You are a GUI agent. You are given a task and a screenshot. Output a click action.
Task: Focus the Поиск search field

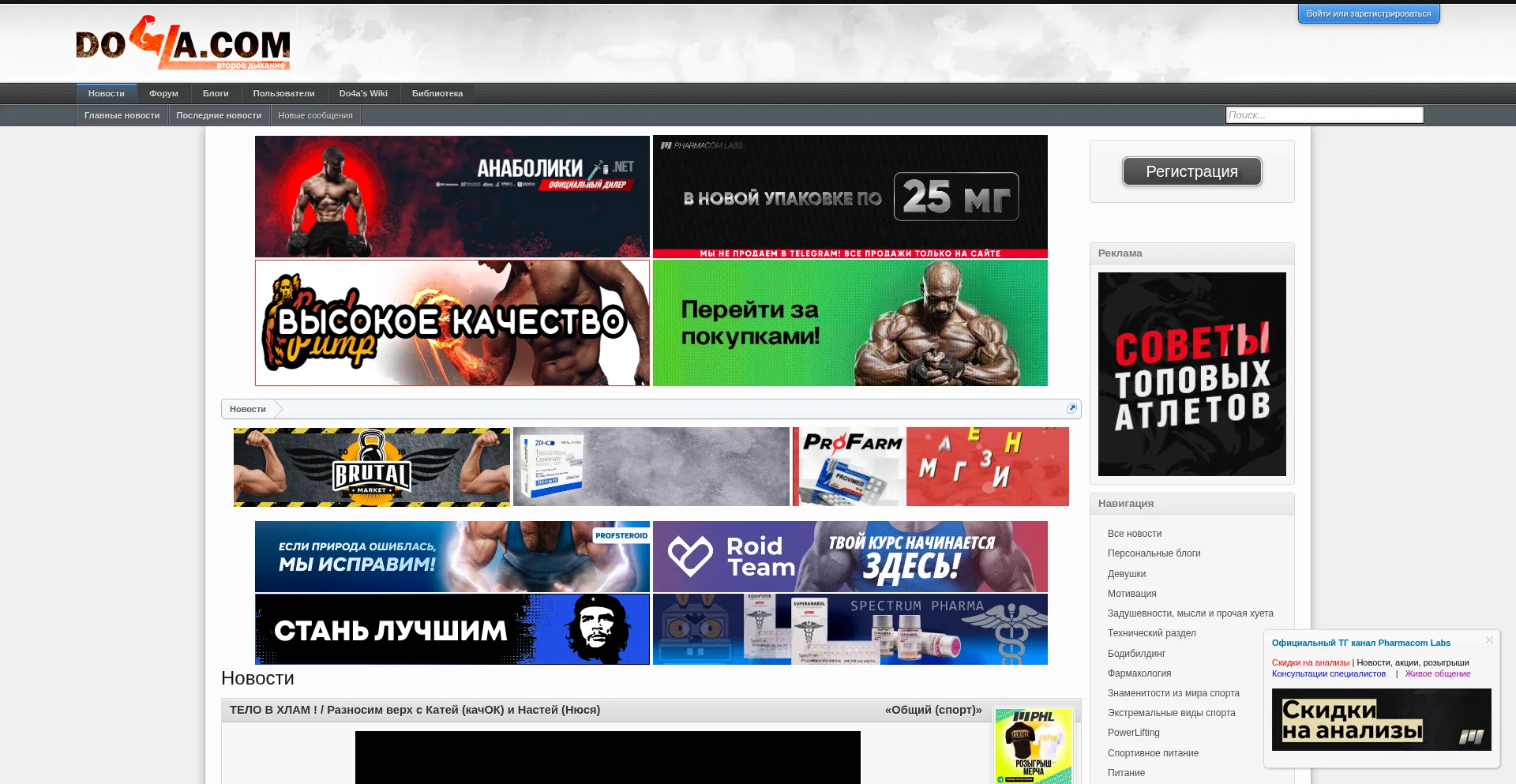(1324, 115)
